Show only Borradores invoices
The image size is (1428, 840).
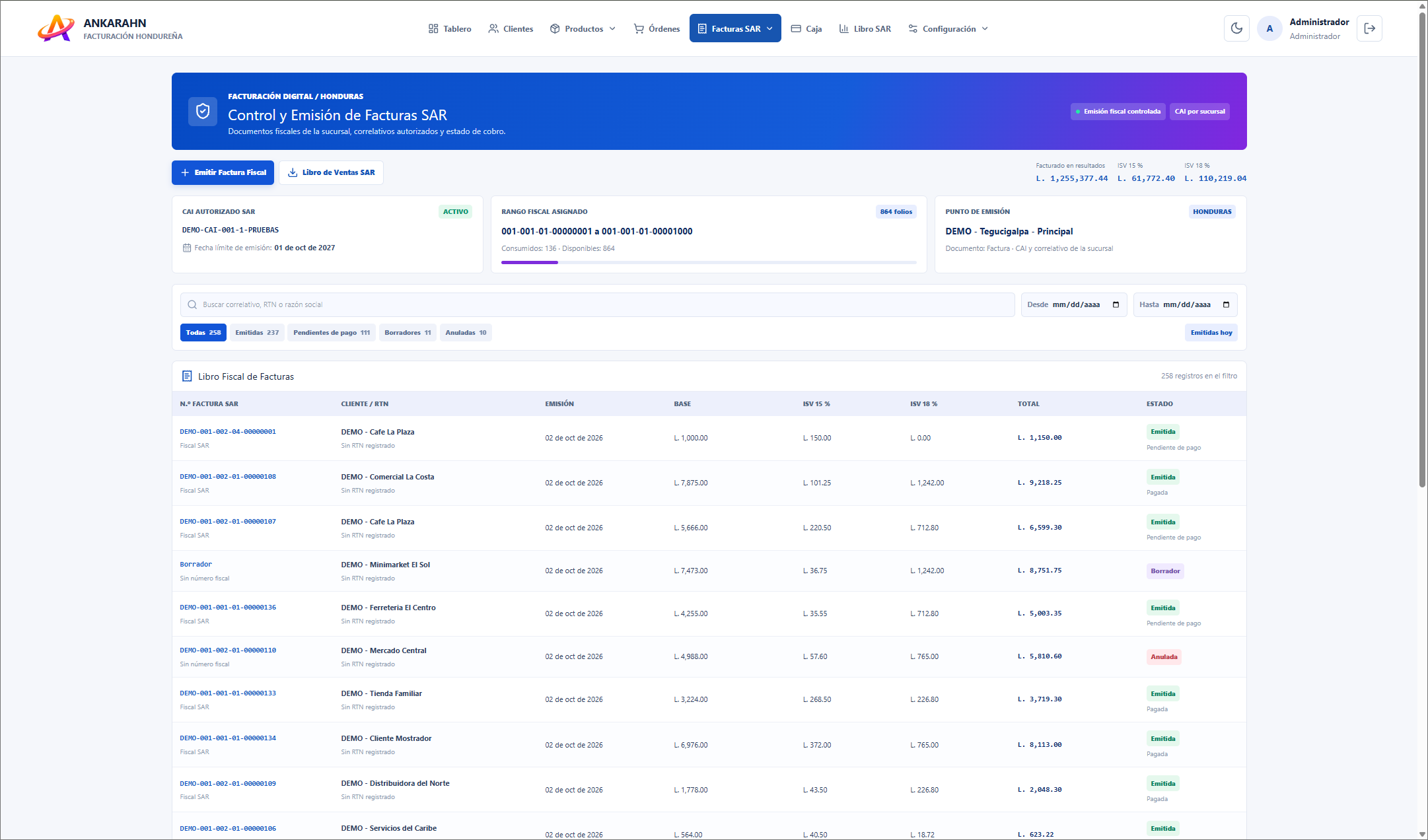coord(408,332)
